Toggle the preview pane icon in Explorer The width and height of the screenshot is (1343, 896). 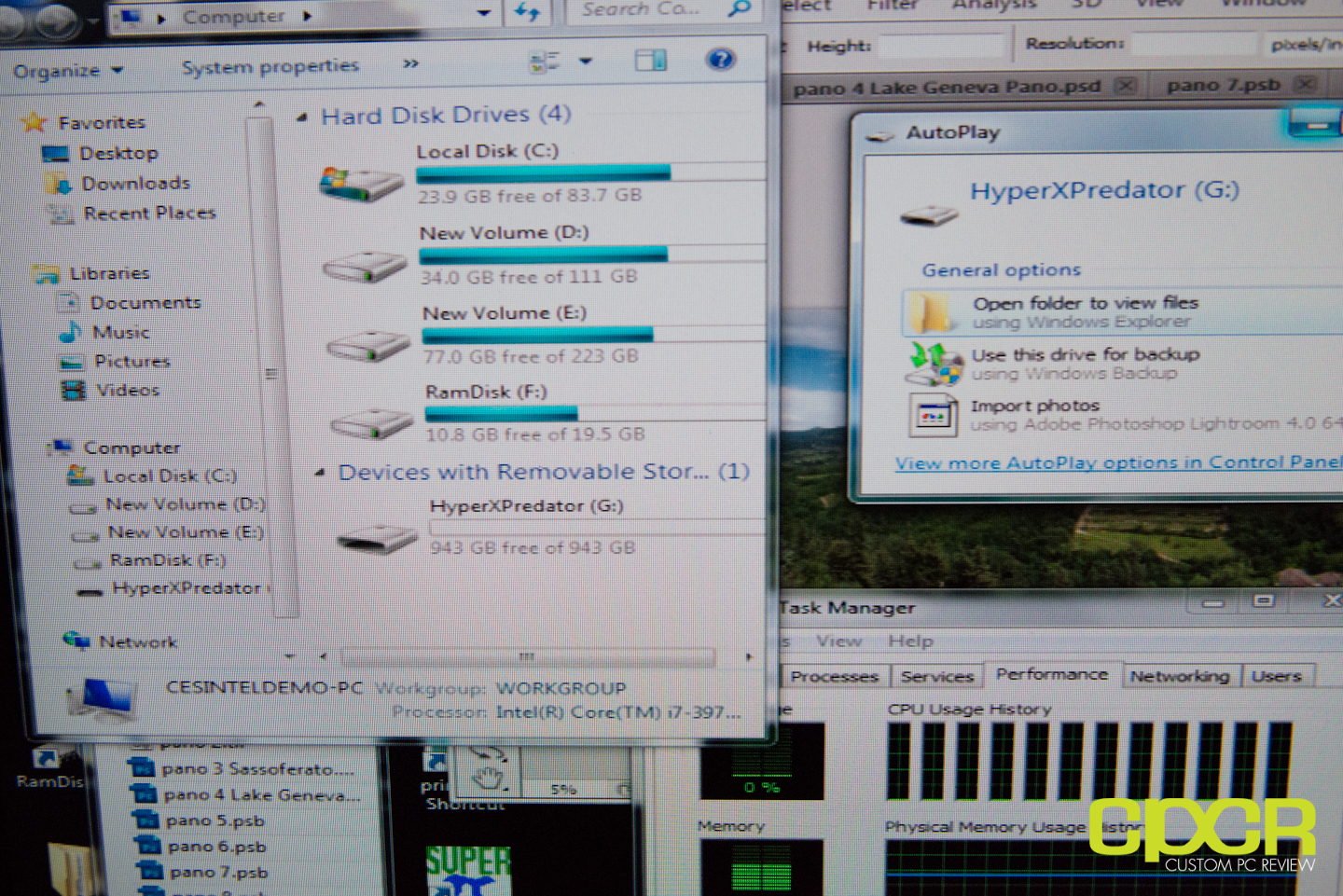tap(651, 61)
